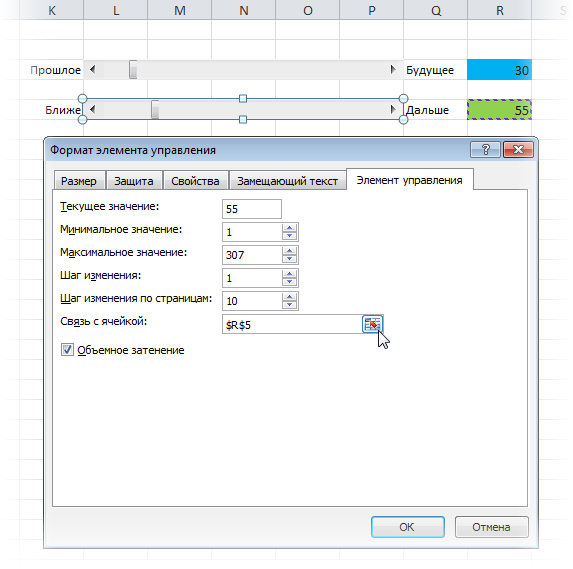Screen dimensions: 573x569
Task: Click left arrow of Прошлое scrollbar
Action: tap(93, 69)
